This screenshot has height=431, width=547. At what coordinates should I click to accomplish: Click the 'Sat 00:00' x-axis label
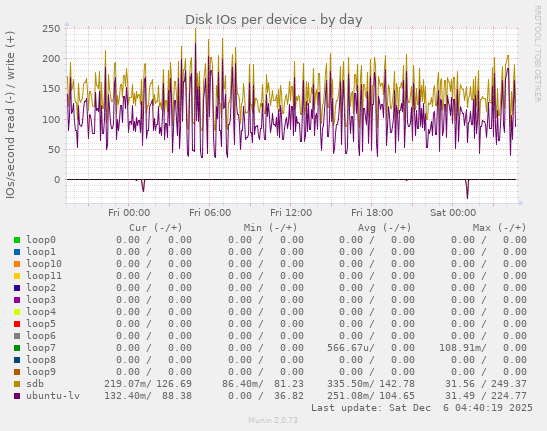point(453,213)
